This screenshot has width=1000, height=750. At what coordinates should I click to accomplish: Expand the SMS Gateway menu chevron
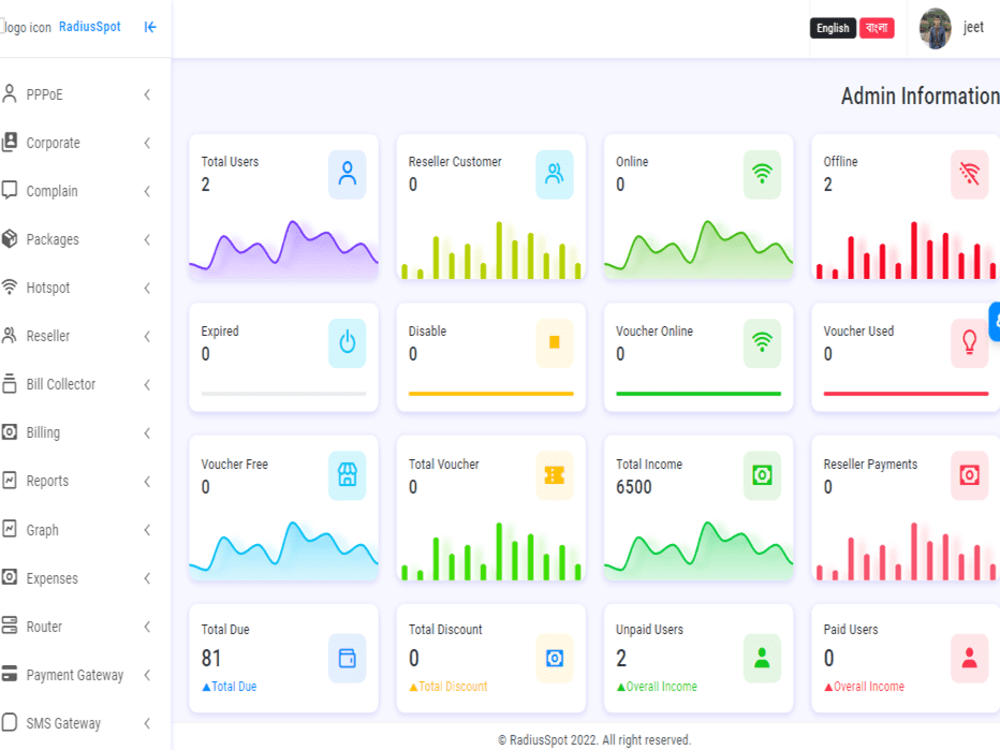pos(147,723)
